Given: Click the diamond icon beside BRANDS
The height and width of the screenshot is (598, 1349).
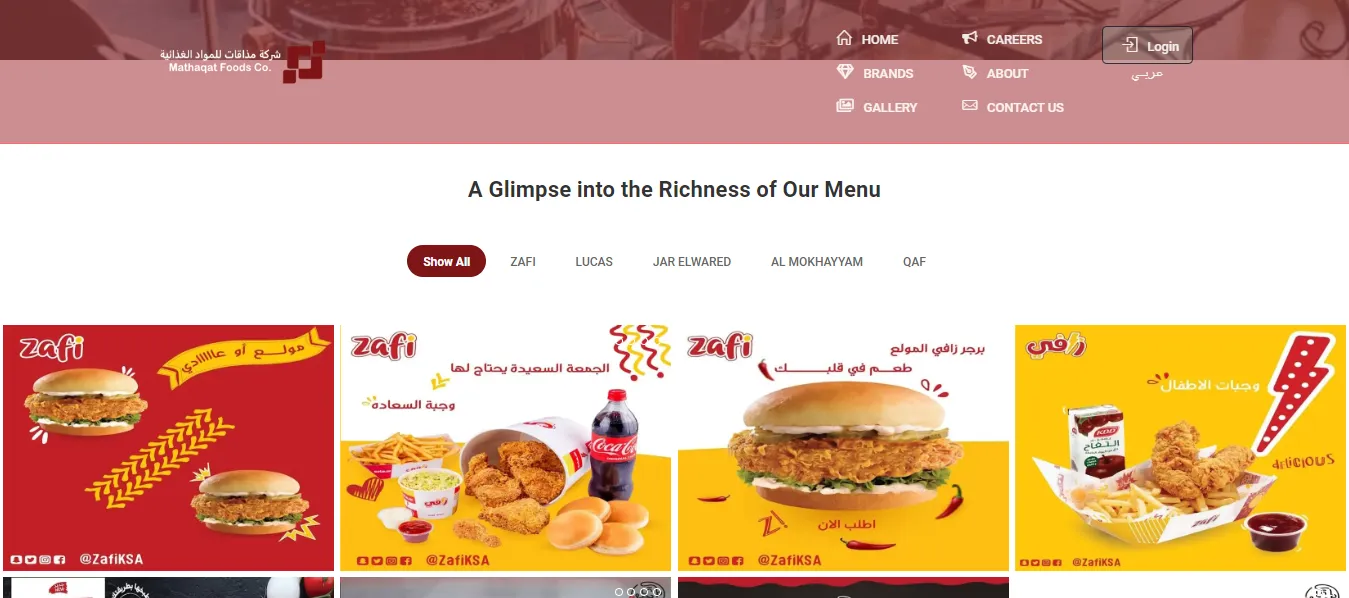Looking at the screenshot, I should pyautogui.click(x=845, y=72).
